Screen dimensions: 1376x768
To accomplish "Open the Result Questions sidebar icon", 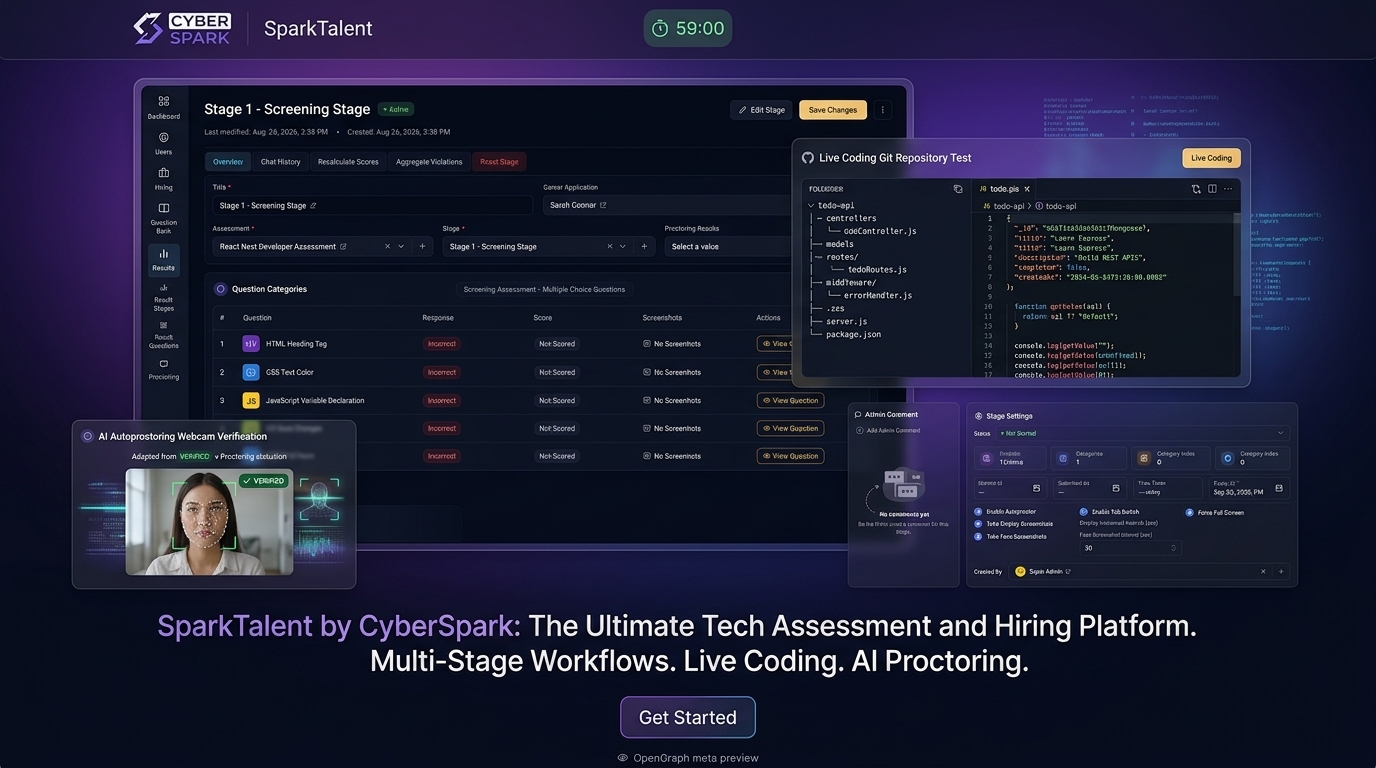I will (x=164, y=325).
